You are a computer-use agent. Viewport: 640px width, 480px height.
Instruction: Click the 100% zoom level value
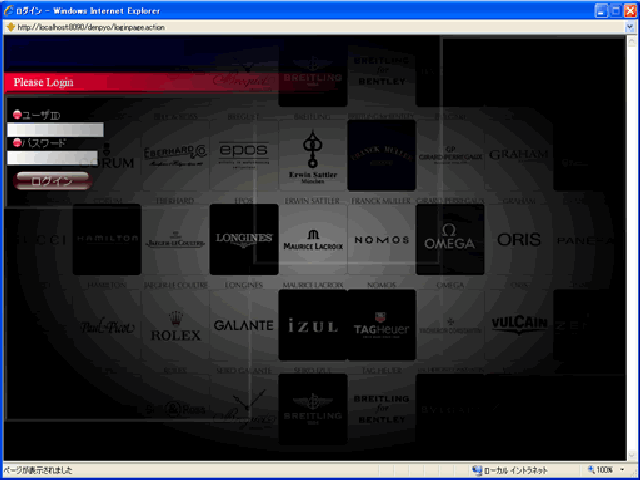click(605, 470)
